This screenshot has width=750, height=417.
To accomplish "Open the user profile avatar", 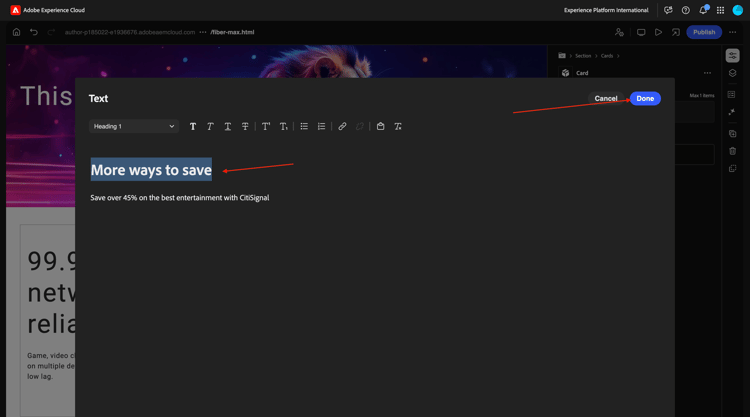I will [x=738, y=10].
